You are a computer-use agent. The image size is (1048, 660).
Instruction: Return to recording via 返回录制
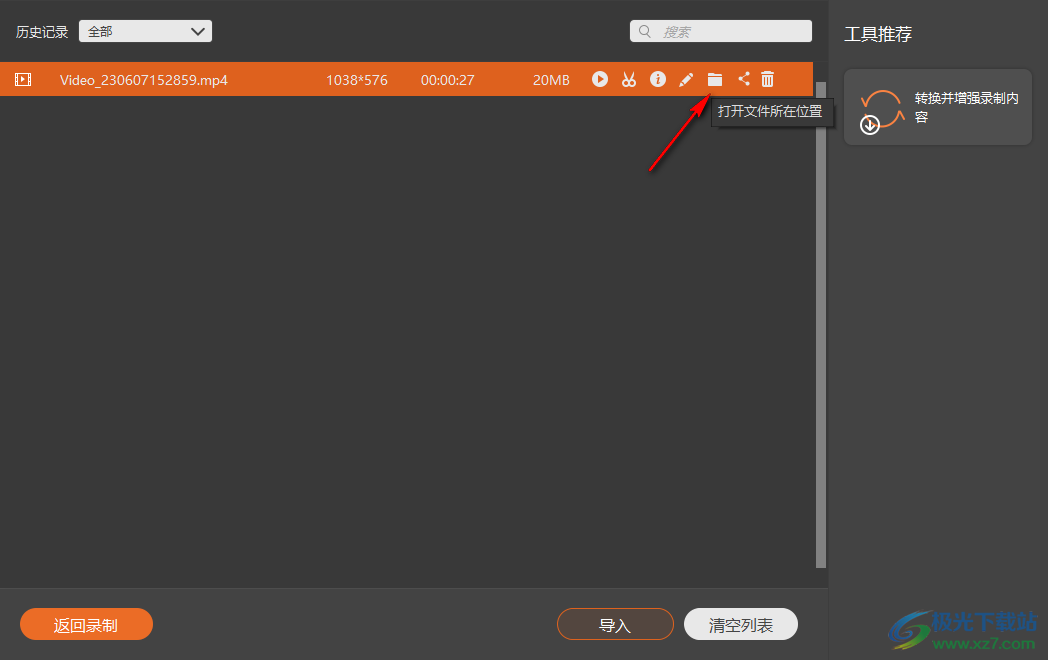pos(86,624)
